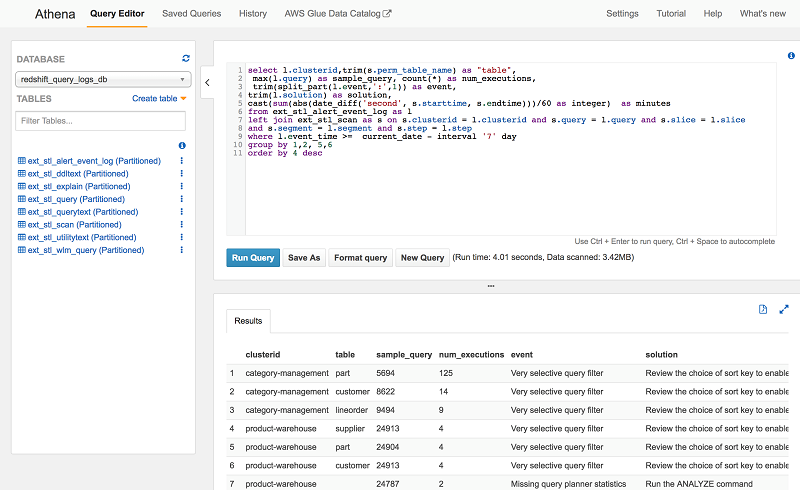Expand results panel to full screen

tap(784, 310)
